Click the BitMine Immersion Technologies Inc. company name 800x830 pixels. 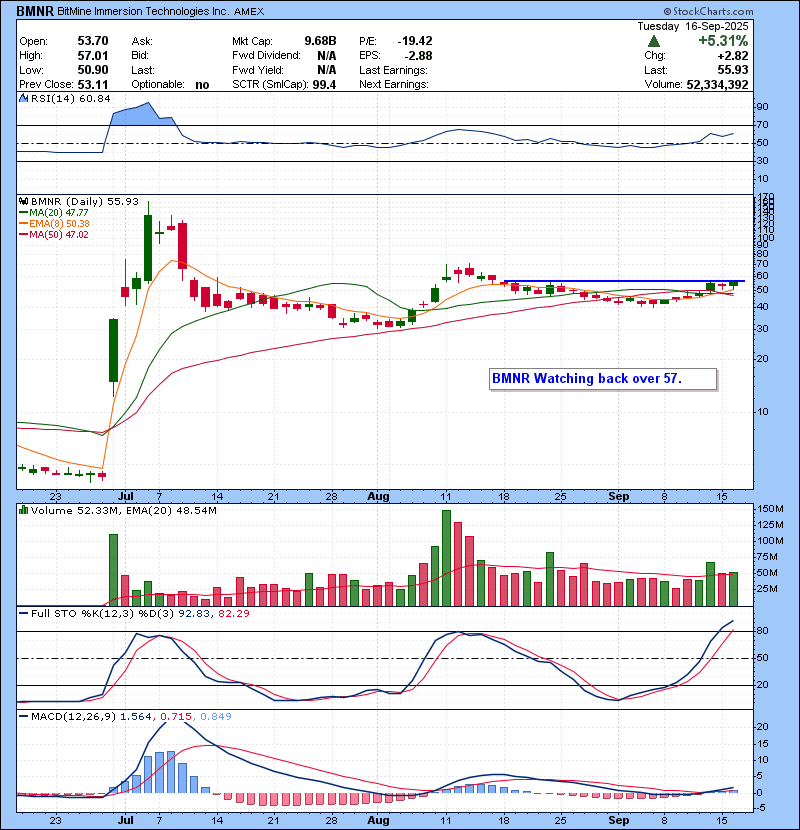pos(143,11)
